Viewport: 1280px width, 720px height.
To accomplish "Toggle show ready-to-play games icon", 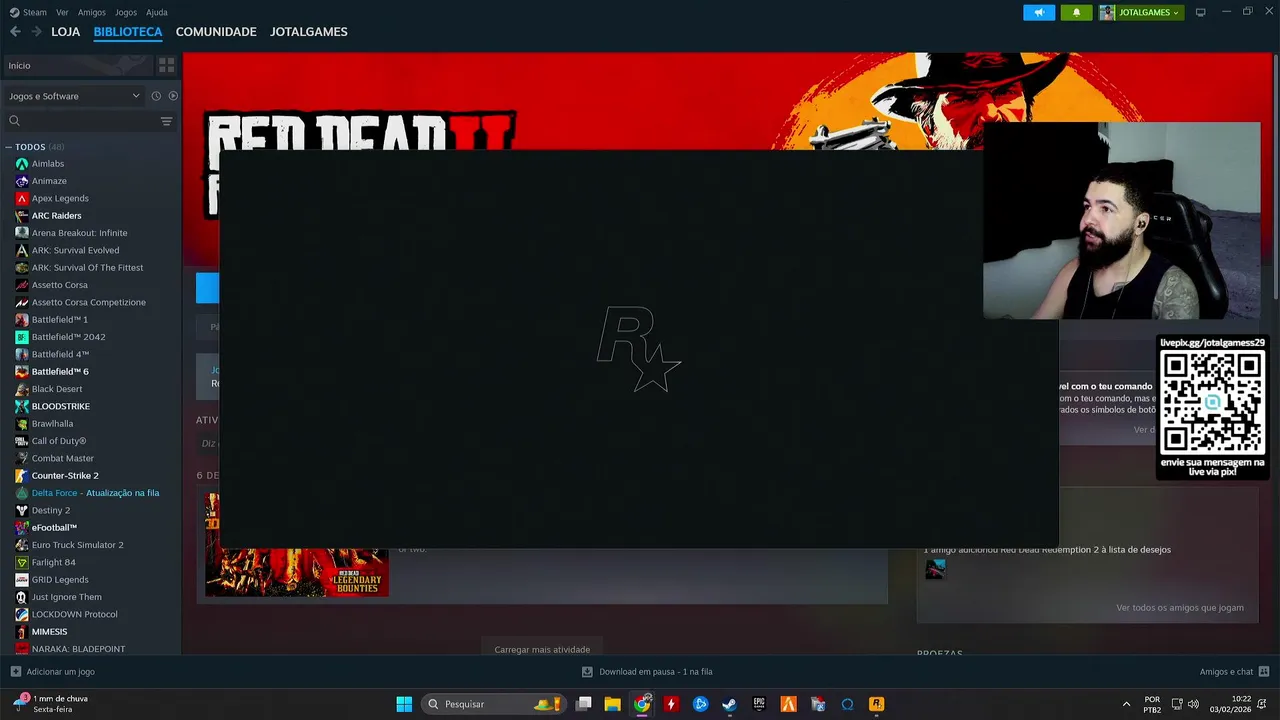I will click(x=173, y=96).
